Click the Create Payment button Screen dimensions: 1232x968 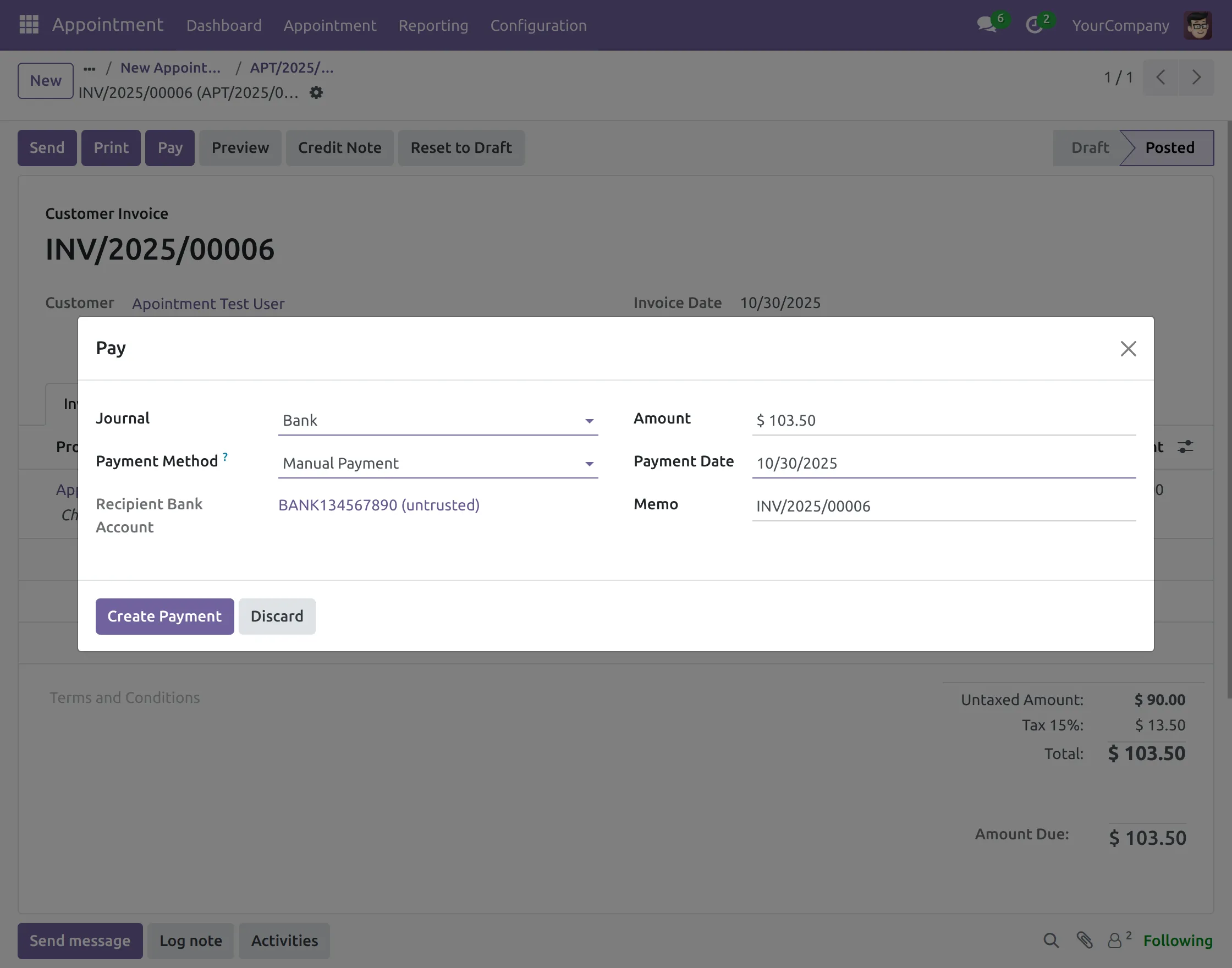coord(164,616)
